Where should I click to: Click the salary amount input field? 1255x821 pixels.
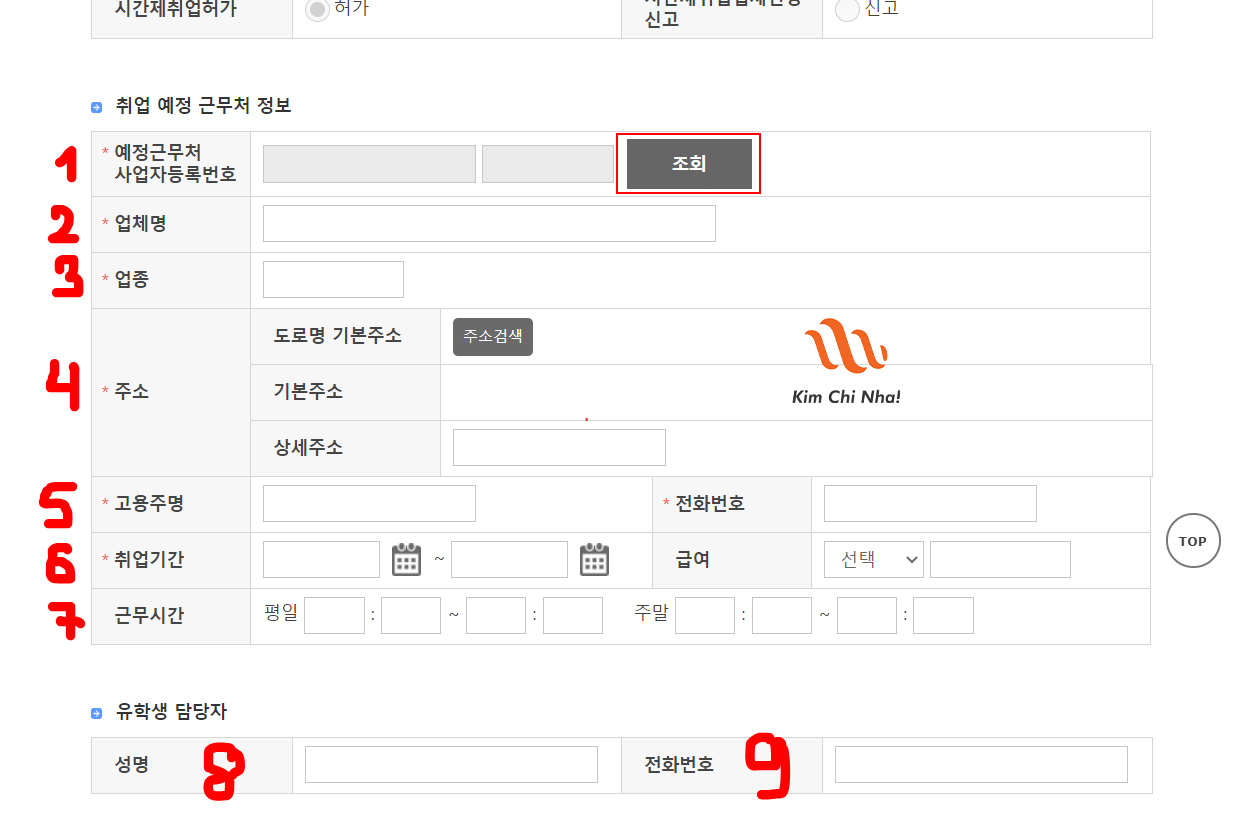(x=1000, y=560)
